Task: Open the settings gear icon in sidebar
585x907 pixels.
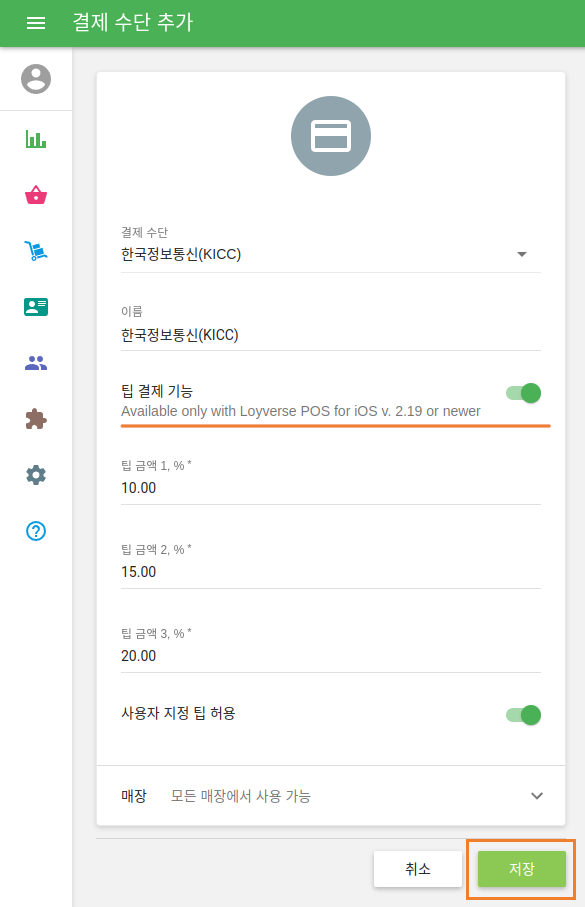Action: [36, 475]
